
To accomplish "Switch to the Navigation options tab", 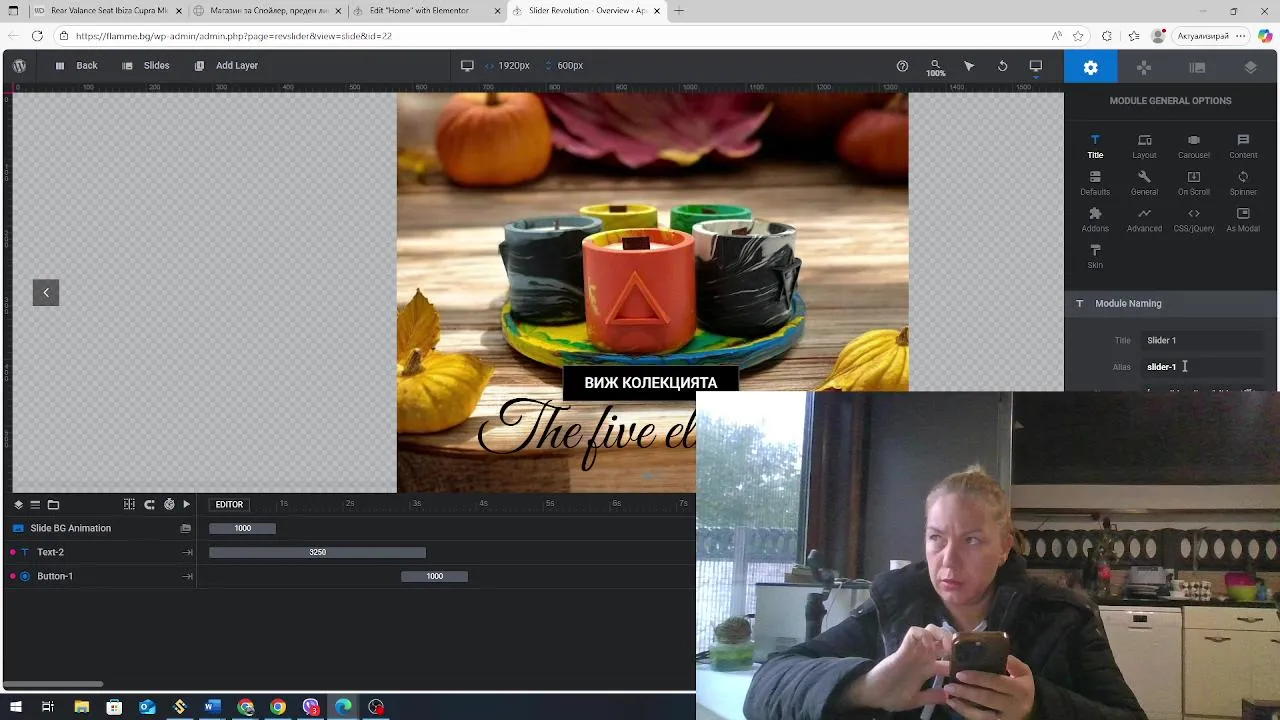I will coord(1144,67).
